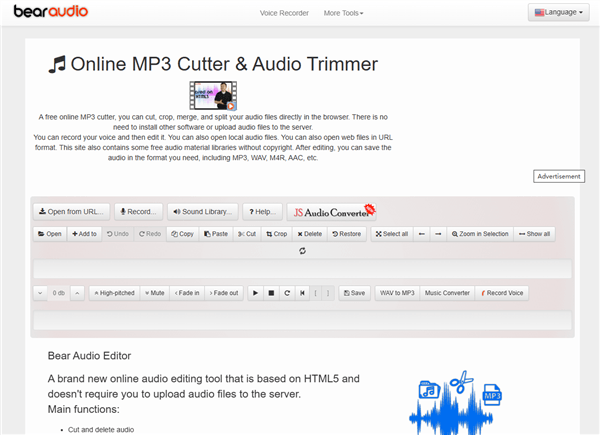600x435 pixels.
Task: Restore the original audio
Action: click(347, 234)
